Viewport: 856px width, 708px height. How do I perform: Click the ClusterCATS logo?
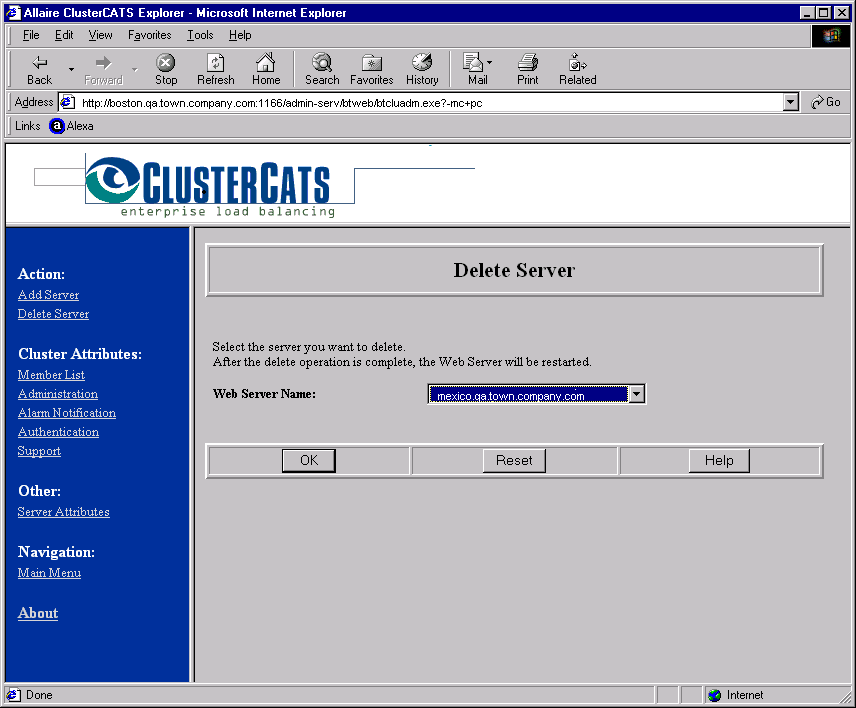209,186
